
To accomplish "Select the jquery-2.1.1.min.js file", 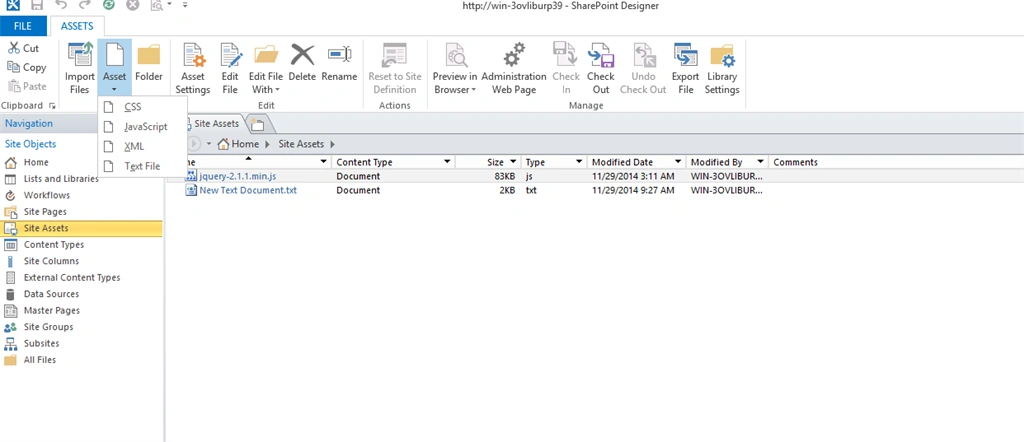I will pyautogui.click(x=238, y=176).
